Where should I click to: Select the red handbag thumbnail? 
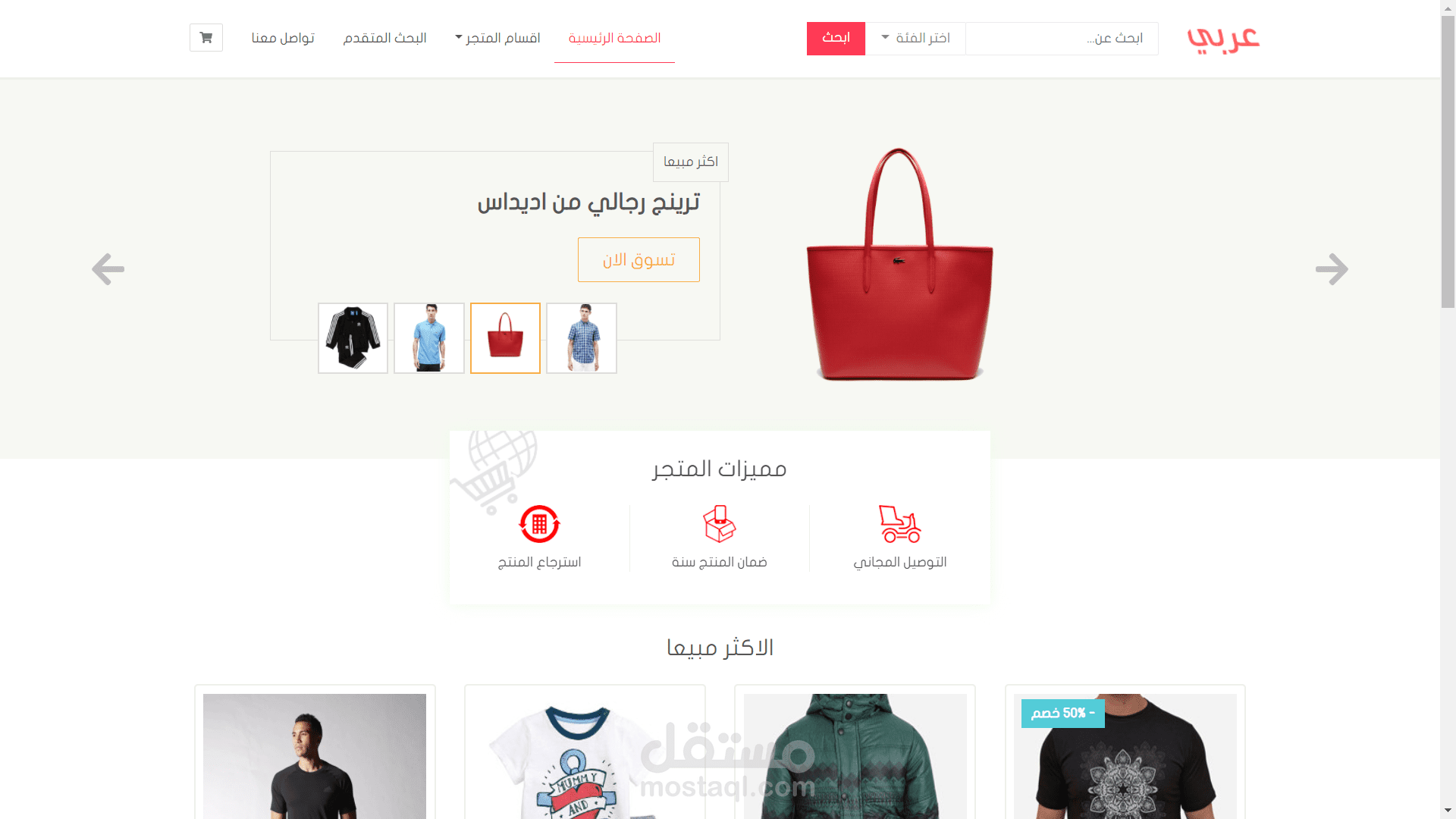[x=505, y=338]
